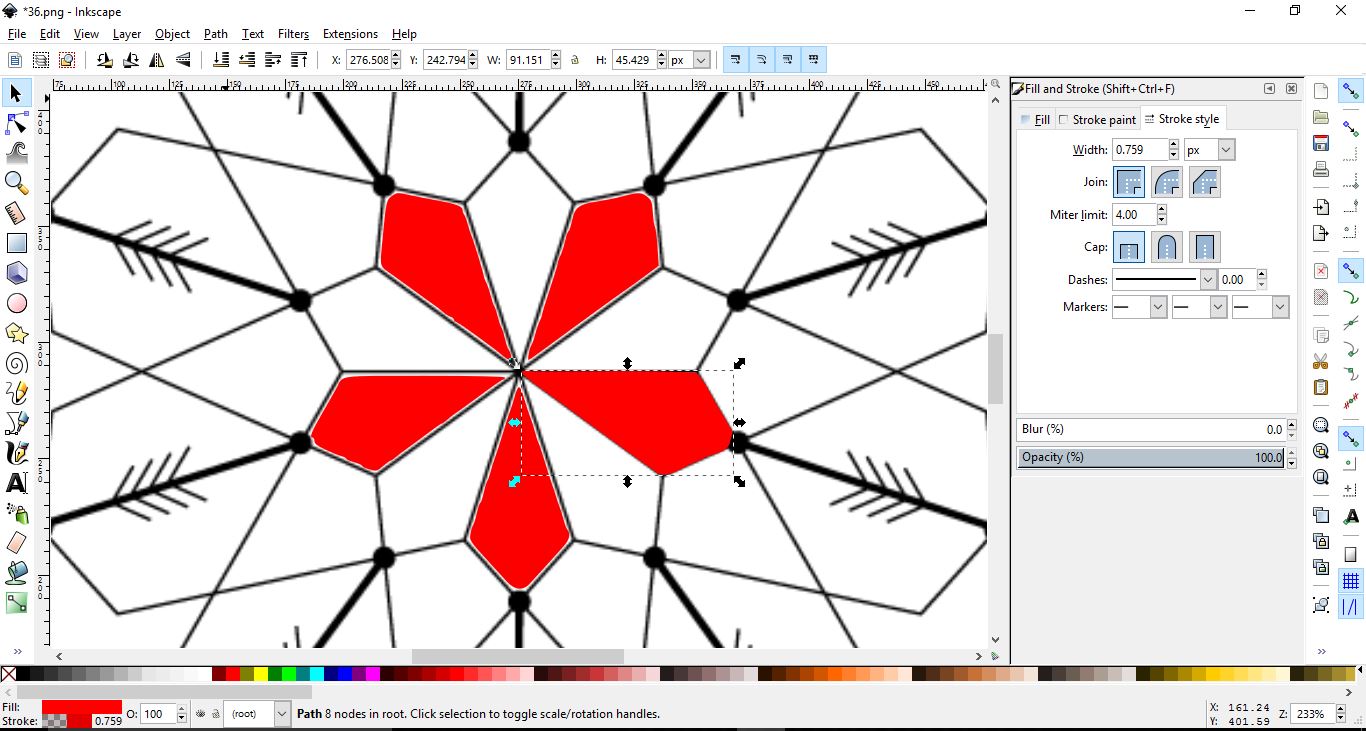Image resolution: width=1366 pixels, height=731 pixels.
Task: Select the Rectangle tool
Action: coord(16,243)
